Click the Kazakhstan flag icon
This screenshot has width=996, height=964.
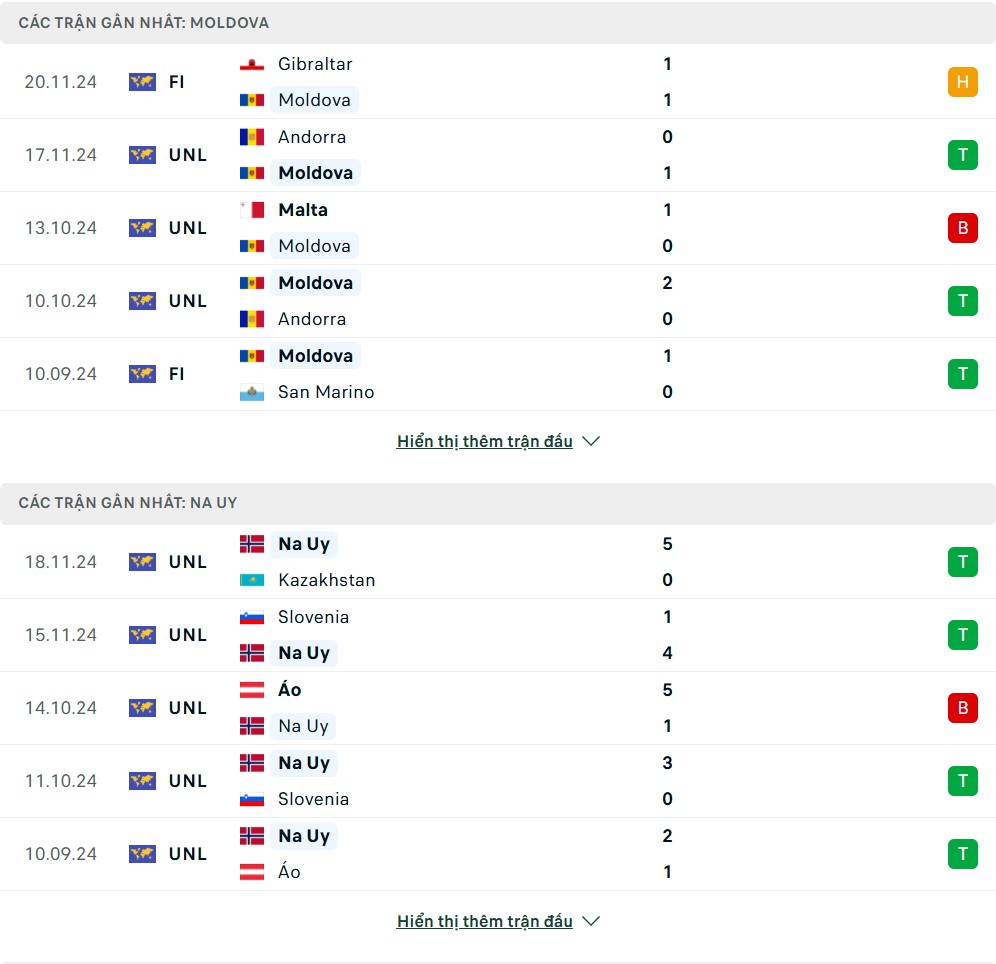click(x=252, y=580)
